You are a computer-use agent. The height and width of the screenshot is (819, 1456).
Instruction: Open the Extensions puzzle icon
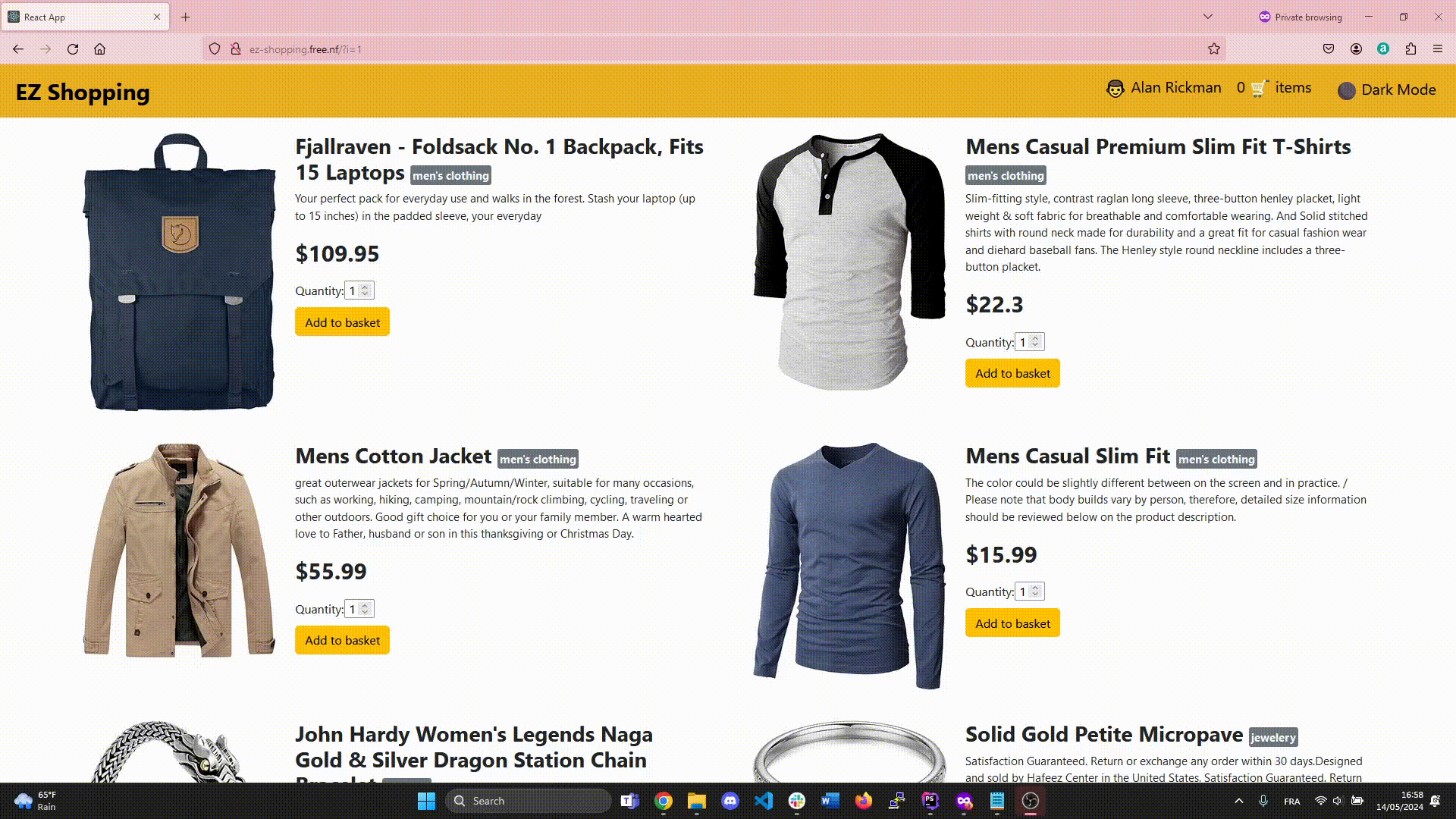tap(1410, 49)
